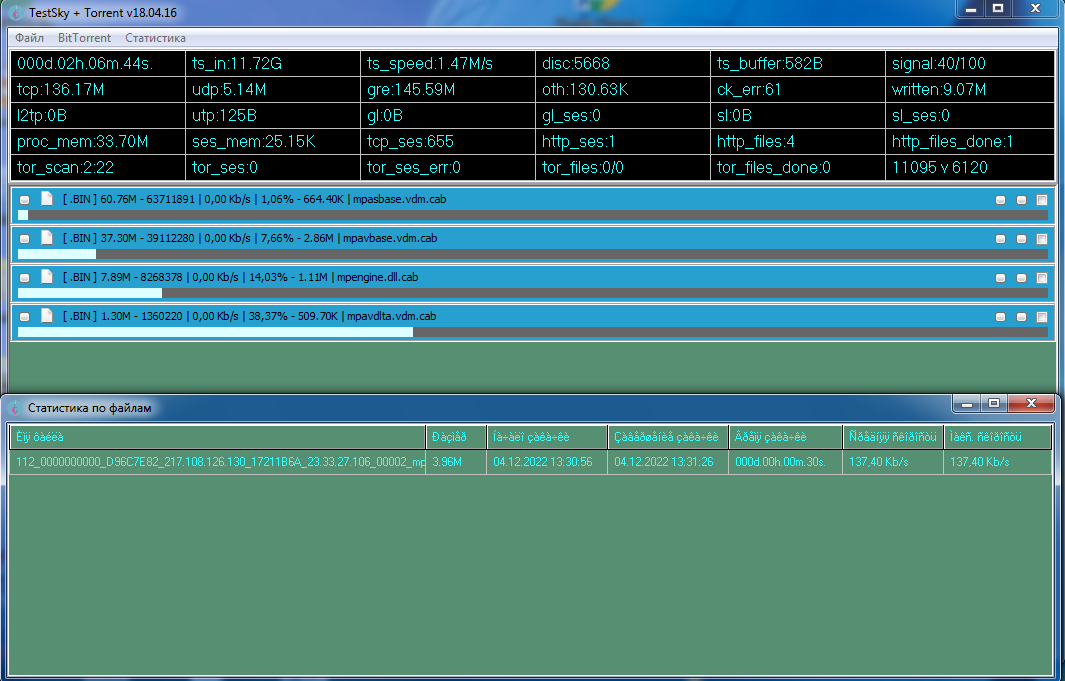The height and width of the screenshot is (681, 1065).
Task: Toggle the left checkbox of mpavdlta.vdm.cab
Action: click(24, 317)
